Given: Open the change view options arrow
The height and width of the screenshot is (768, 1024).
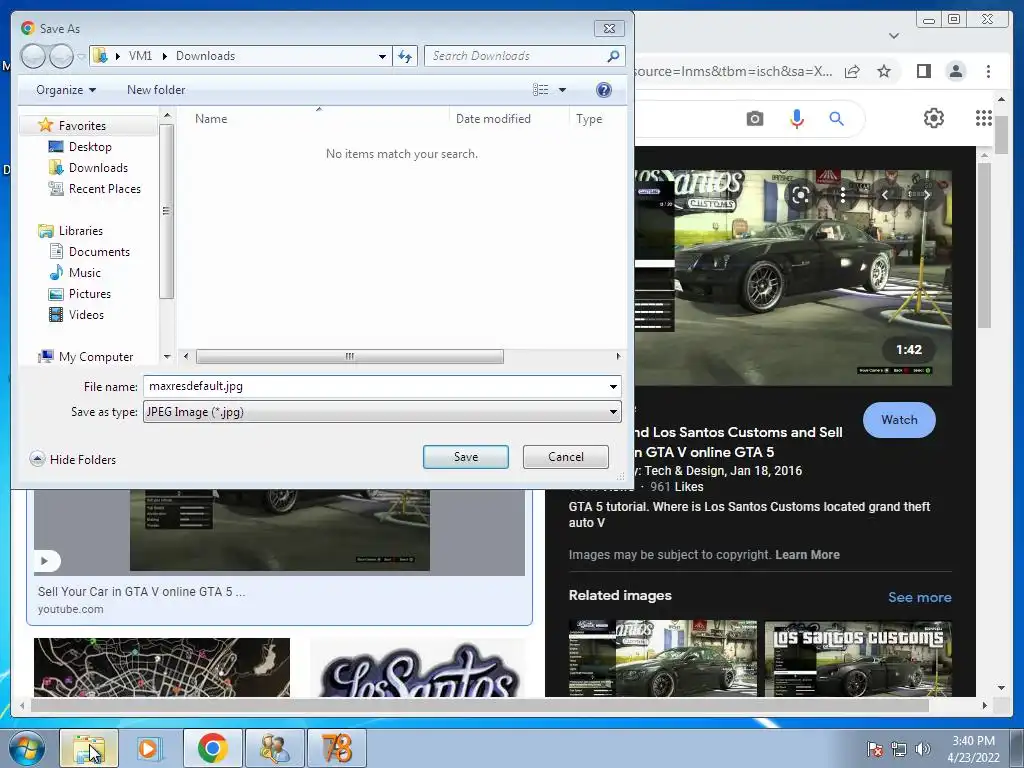Looking at the screenshot, I should (x=562, y=90).
